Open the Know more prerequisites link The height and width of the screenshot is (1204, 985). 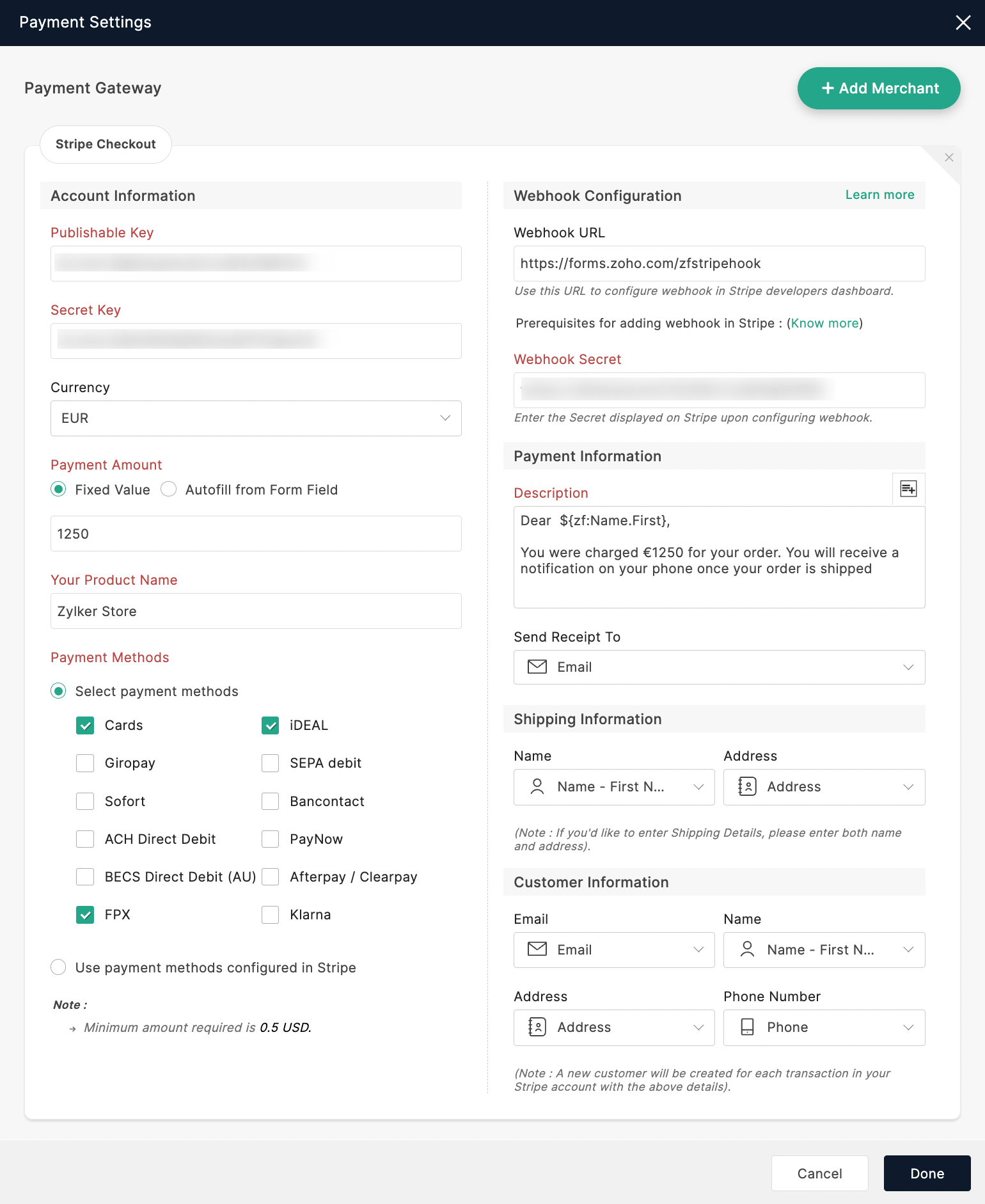[x=824, y=323]
